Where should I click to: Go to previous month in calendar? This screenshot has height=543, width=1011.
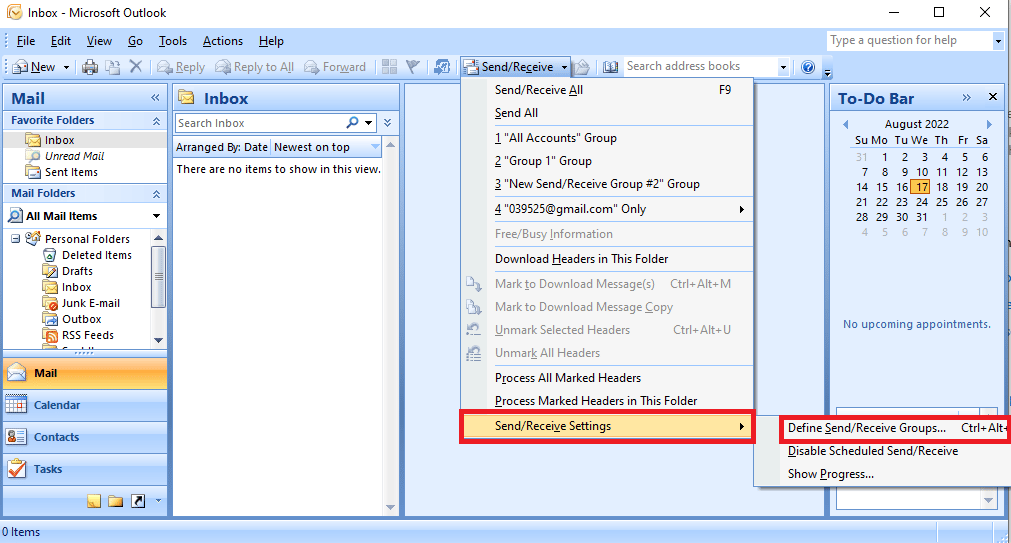pos(845,124)
